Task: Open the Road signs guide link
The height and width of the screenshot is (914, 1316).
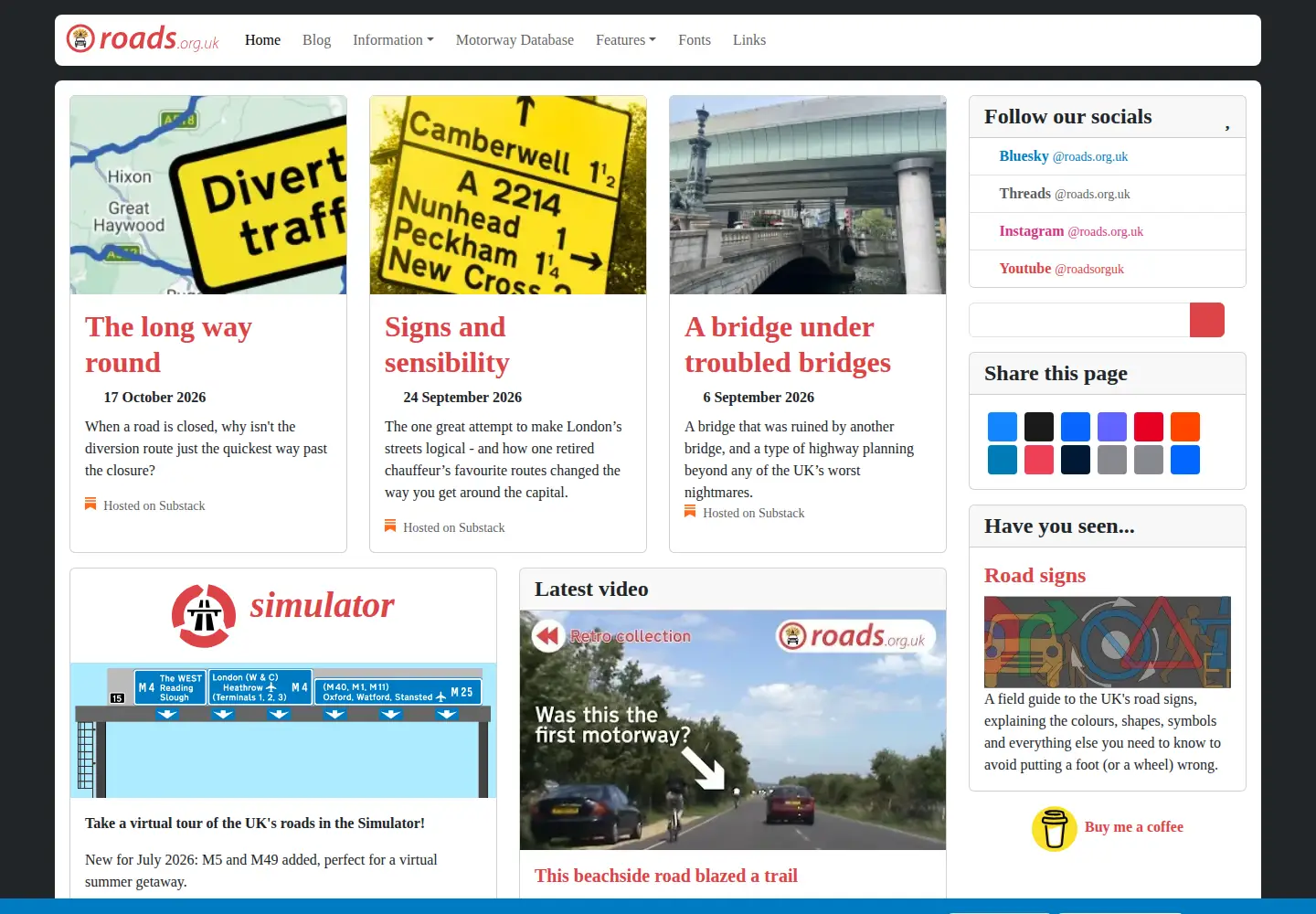Action: click(1035, 575)
